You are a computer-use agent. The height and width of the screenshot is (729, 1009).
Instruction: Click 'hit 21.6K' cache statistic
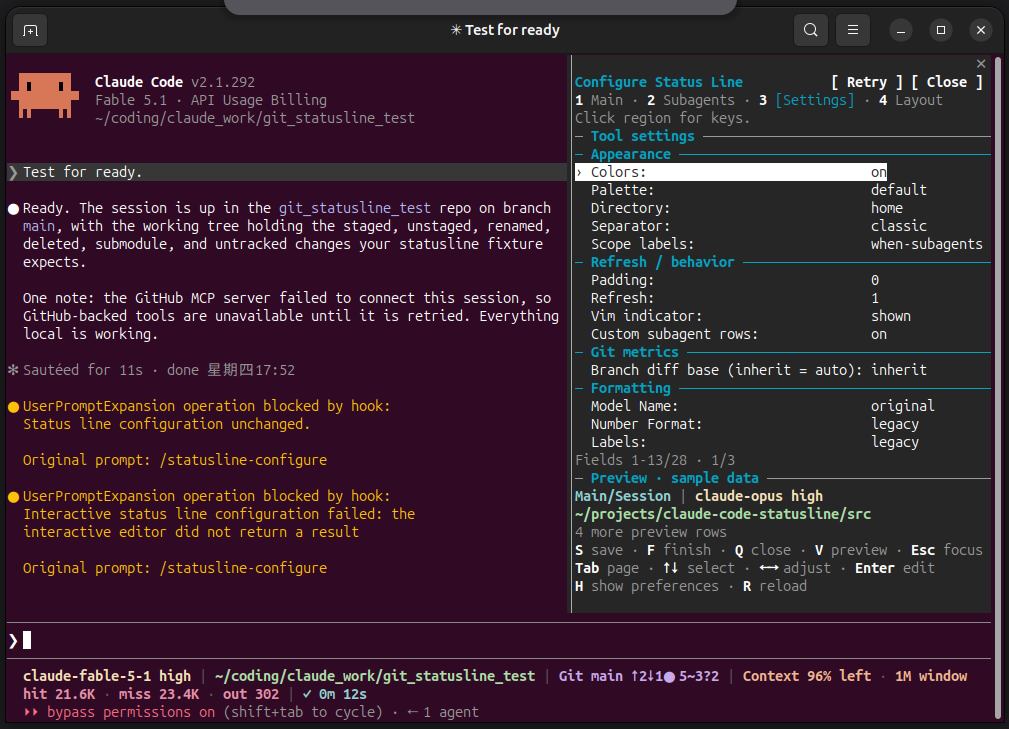(59, 694)
